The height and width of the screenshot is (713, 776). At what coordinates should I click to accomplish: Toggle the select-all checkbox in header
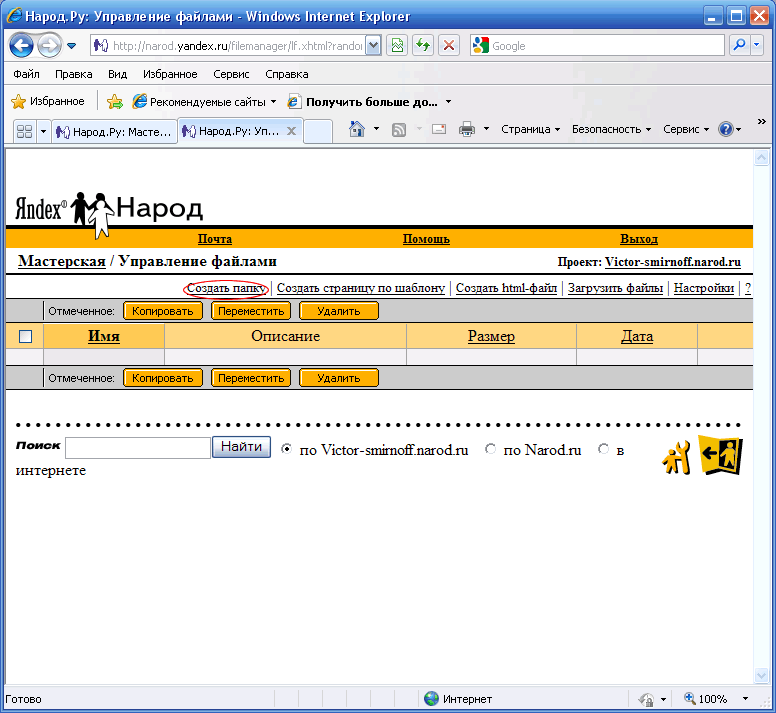[x=25, y=336]
